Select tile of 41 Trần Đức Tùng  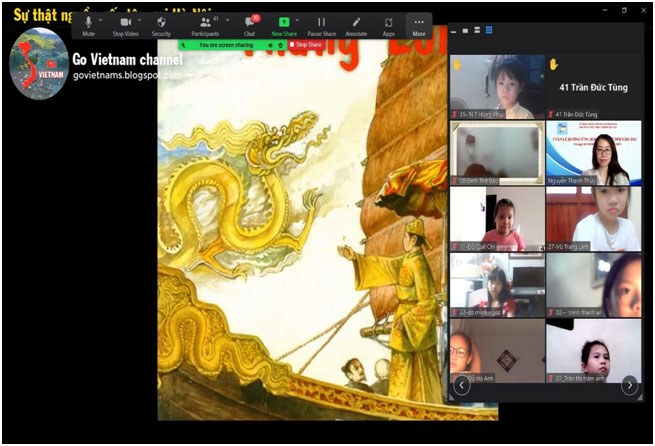(x=594, y=87)
